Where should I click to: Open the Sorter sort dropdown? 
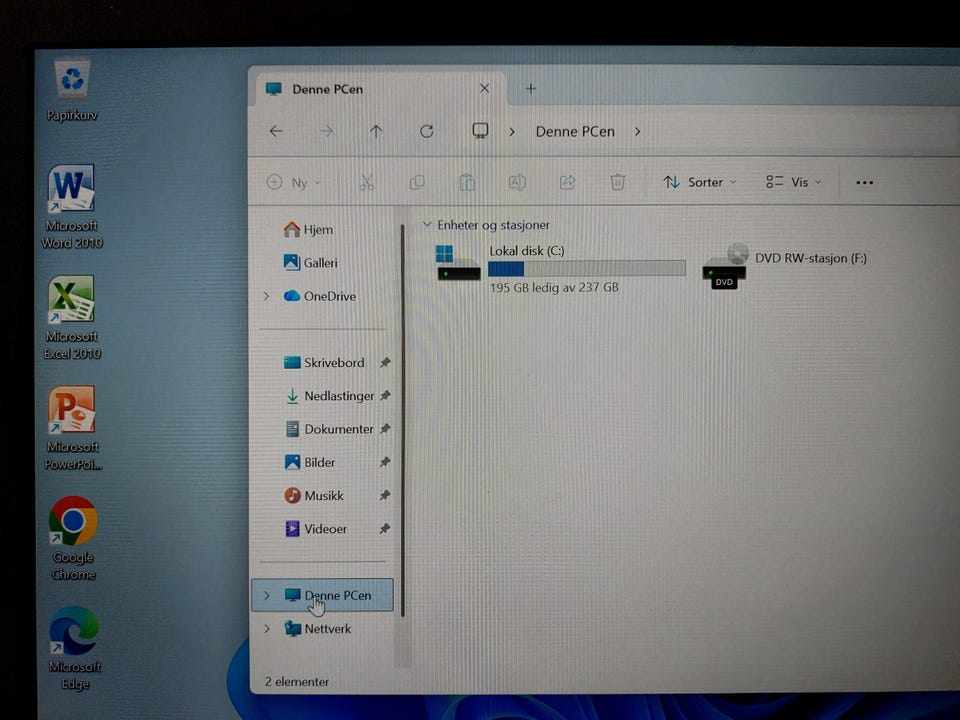[x=700, y=182]
